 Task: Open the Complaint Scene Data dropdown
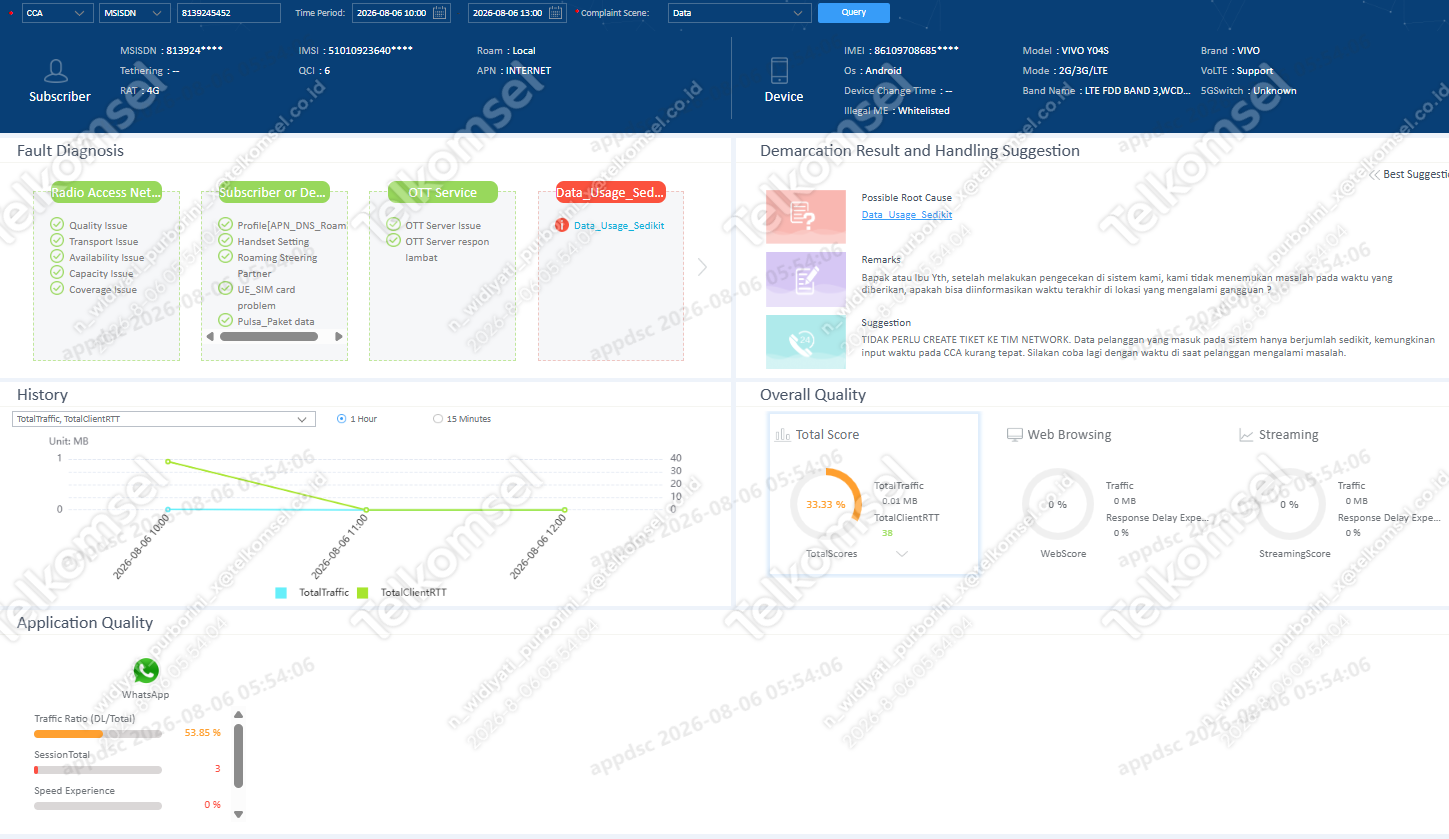click(x=739, y=13)
